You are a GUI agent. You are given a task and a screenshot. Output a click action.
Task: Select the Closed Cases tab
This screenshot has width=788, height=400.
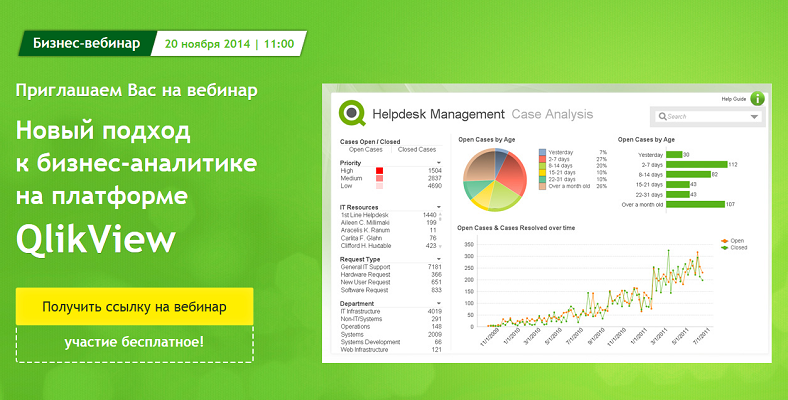coord(417,150)
